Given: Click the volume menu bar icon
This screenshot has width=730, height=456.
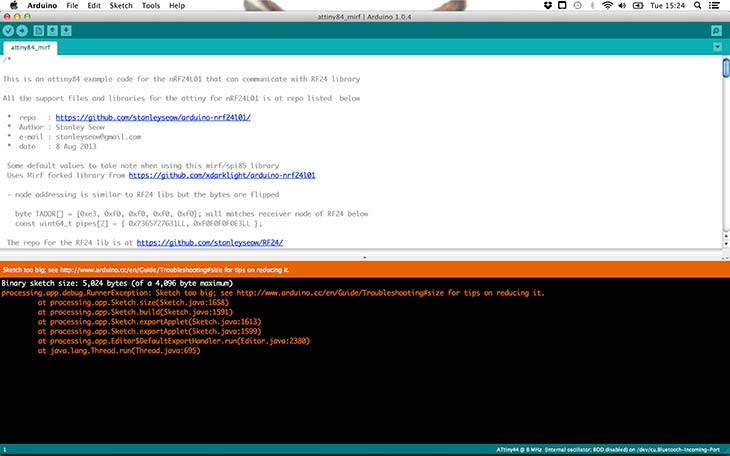Looking at the screenshot, I should pyautogui.click(x=622, y=6).
